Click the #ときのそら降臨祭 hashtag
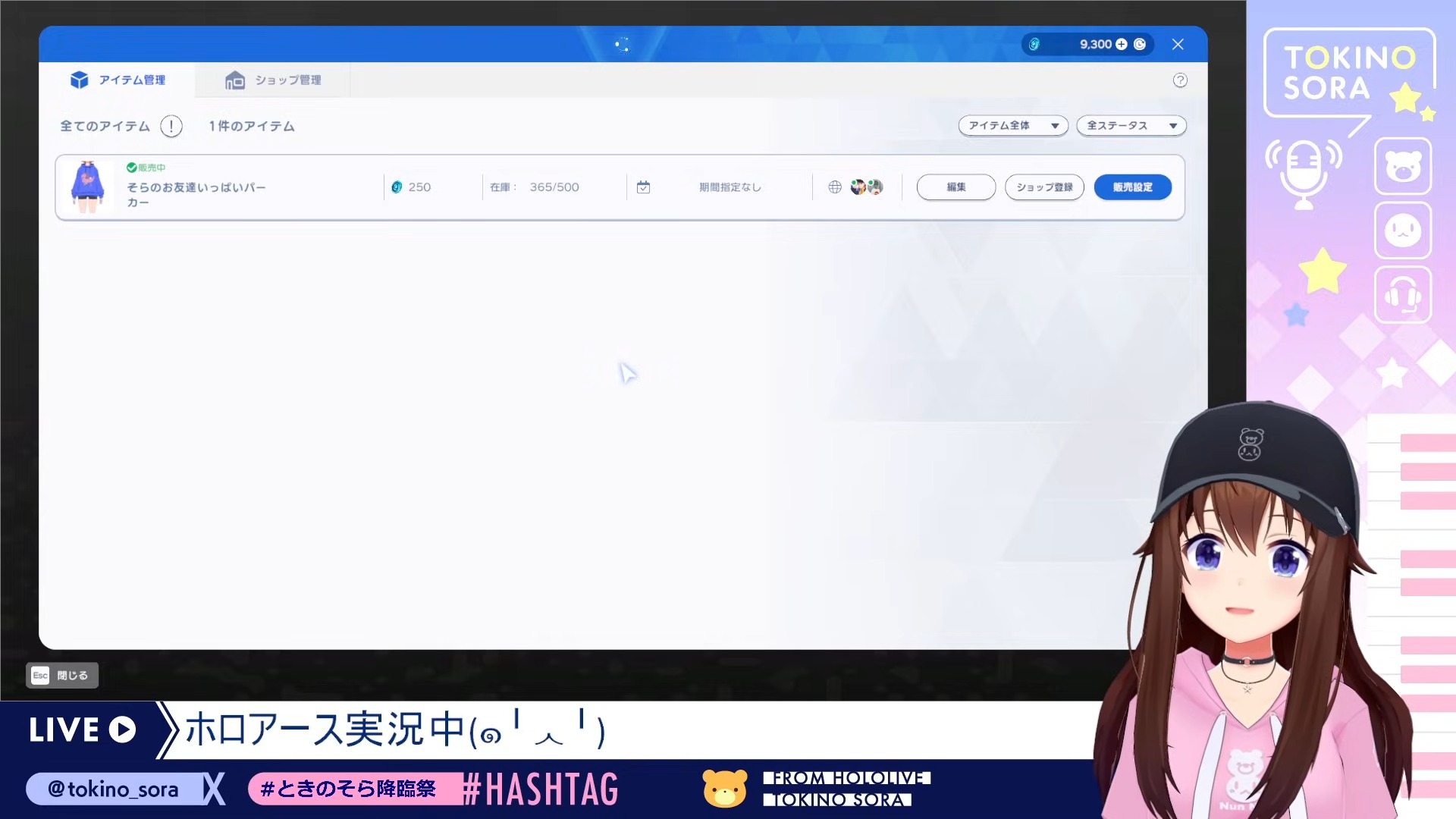 348,789
